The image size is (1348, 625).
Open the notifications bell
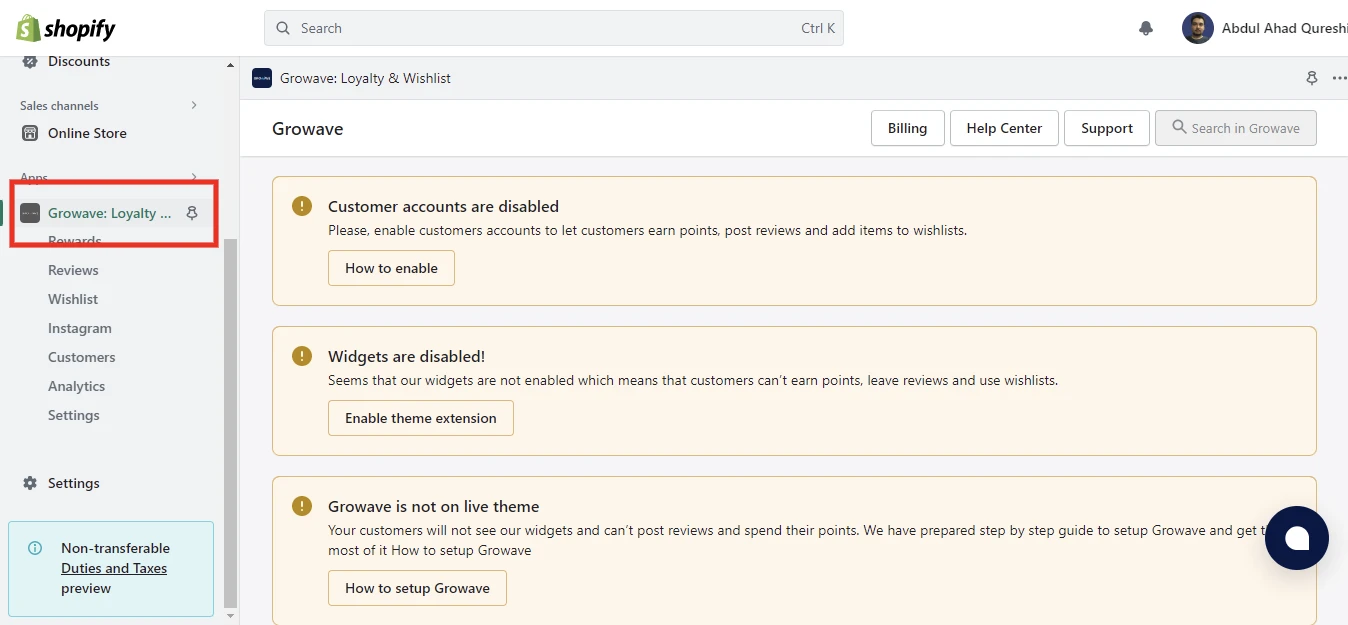(1146, 28)
